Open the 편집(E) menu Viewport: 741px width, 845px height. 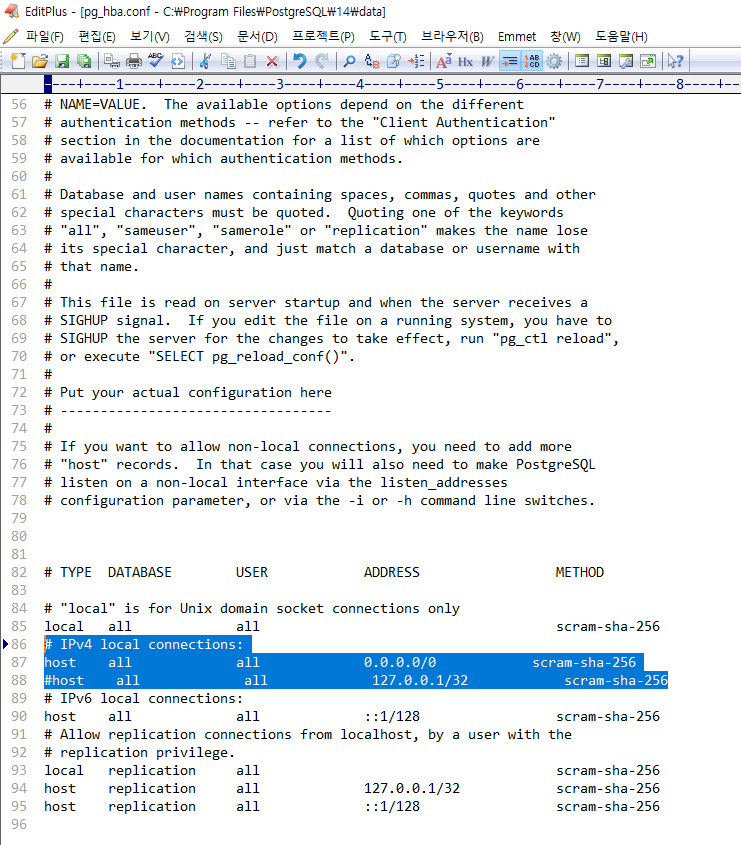click(x=97, y=37)
